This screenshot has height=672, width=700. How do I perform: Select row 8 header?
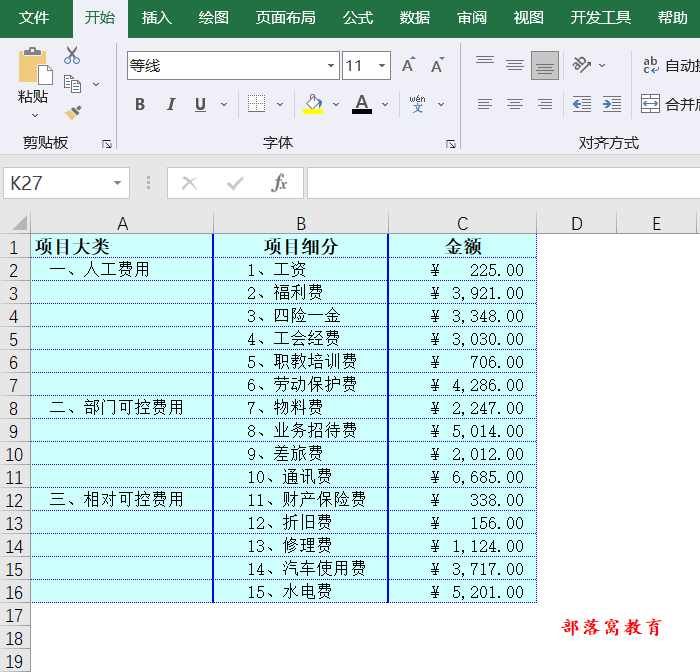click(x=15, y=408)
